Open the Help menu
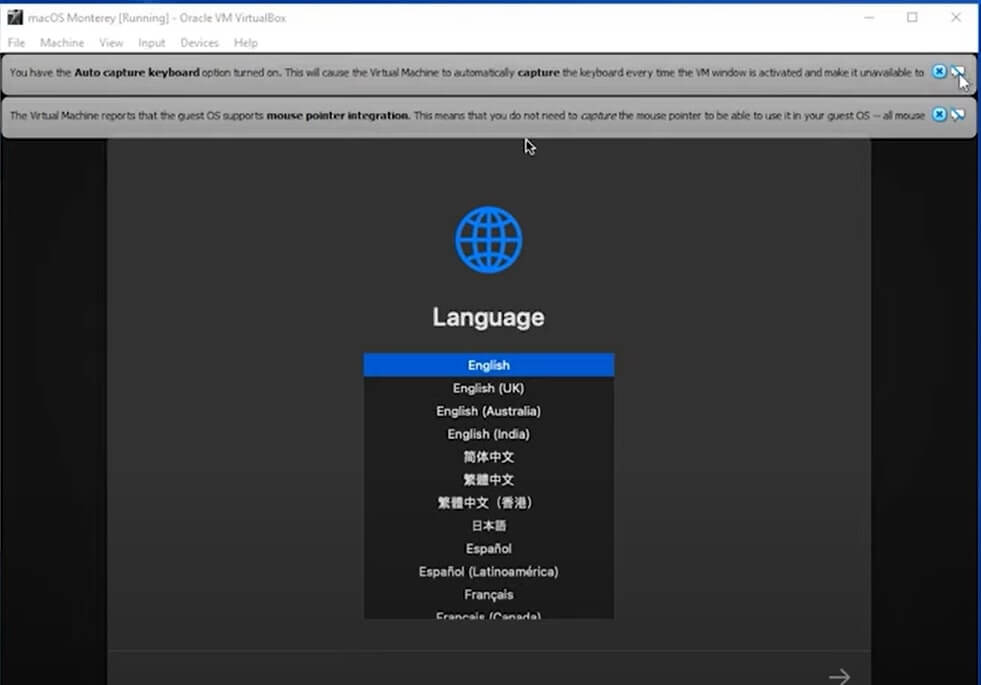This screenshot has height=685, width=981. click(246, 43)
